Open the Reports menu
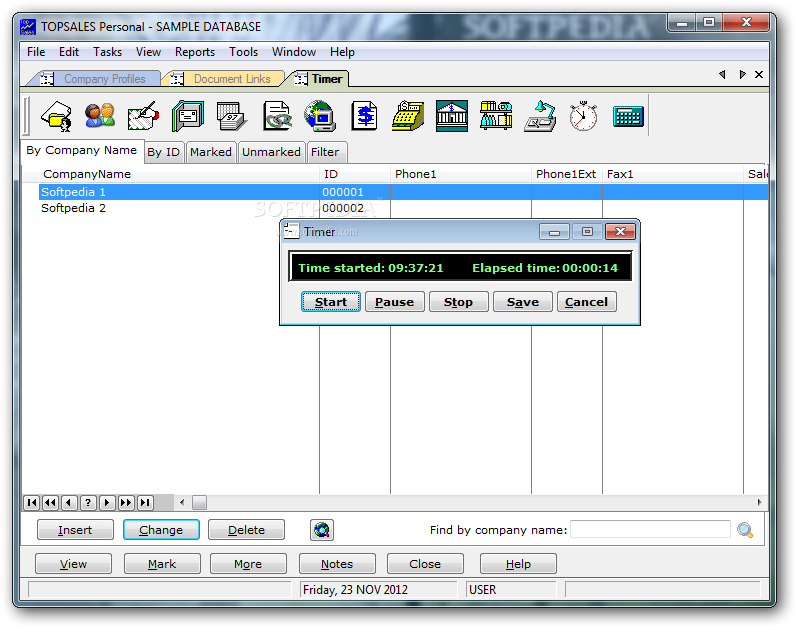This screenshot has width=797, height=628. point(195,52)
